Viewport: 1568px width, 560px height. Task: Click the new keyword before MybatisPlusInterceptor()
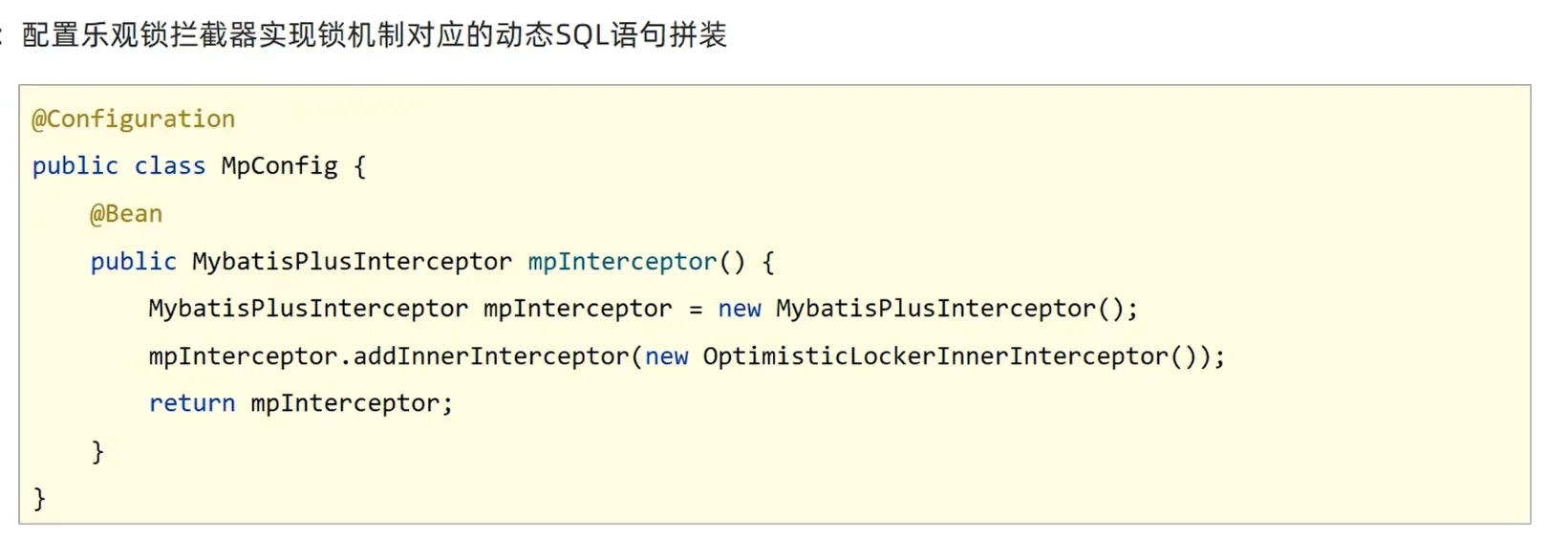pyautogui.click(x=740, y=309)
